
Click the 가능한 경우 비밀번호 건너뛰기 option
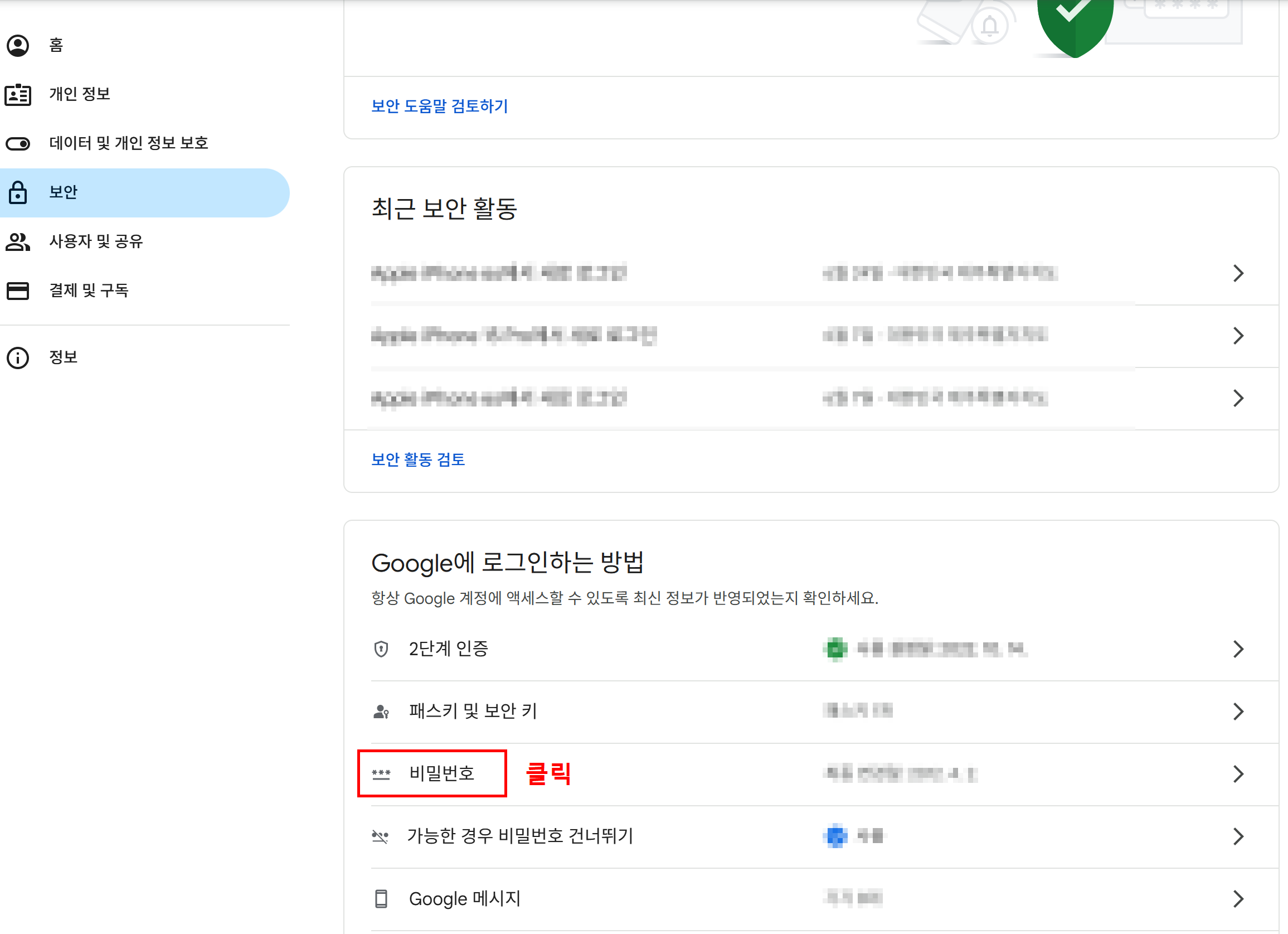click(519, 836)
